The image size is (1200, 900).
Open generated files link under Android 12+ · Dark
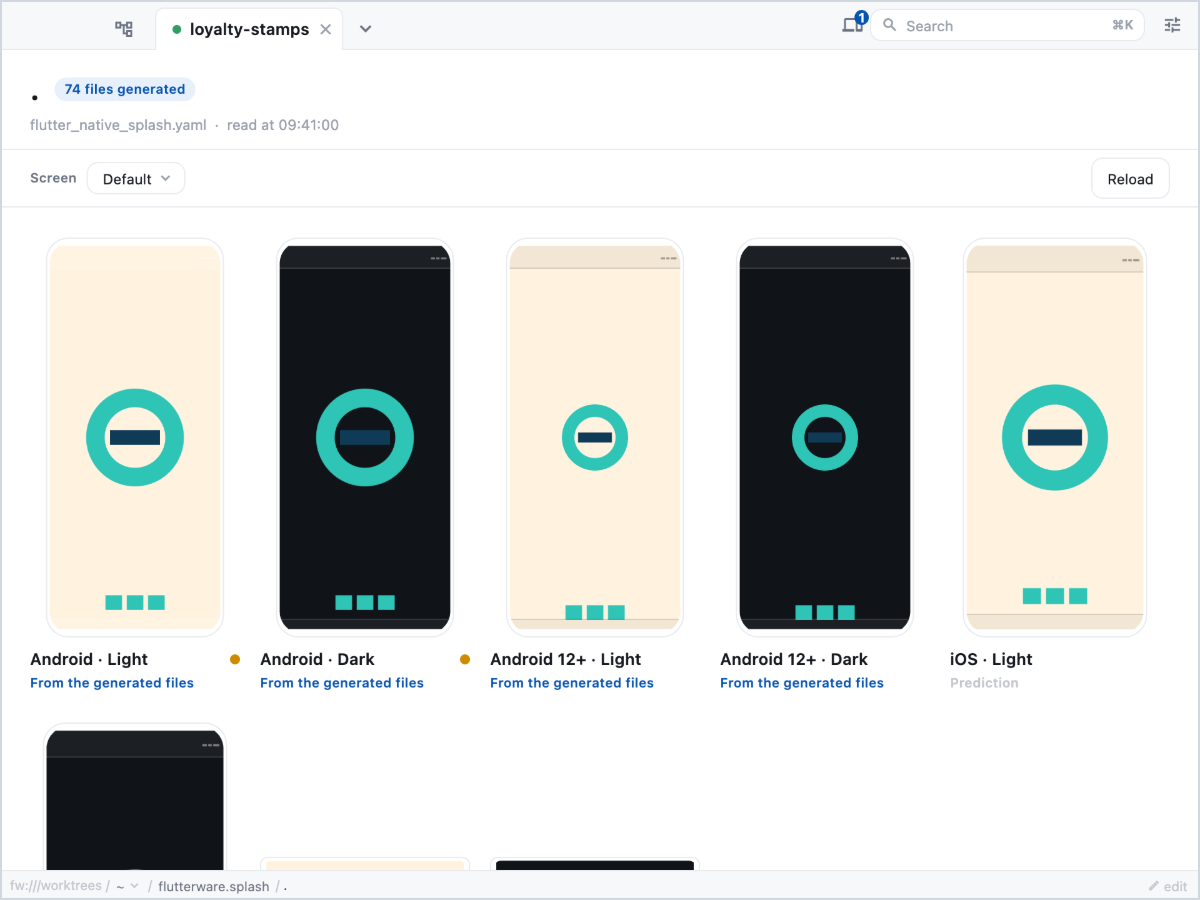(802, 683)
